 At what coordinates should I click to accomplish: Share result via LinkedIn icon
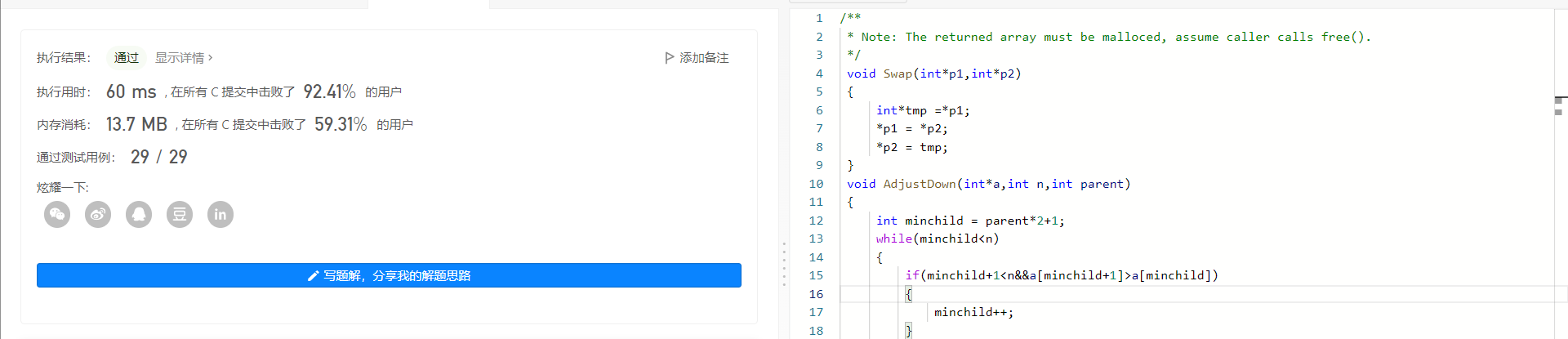[220, 215]
